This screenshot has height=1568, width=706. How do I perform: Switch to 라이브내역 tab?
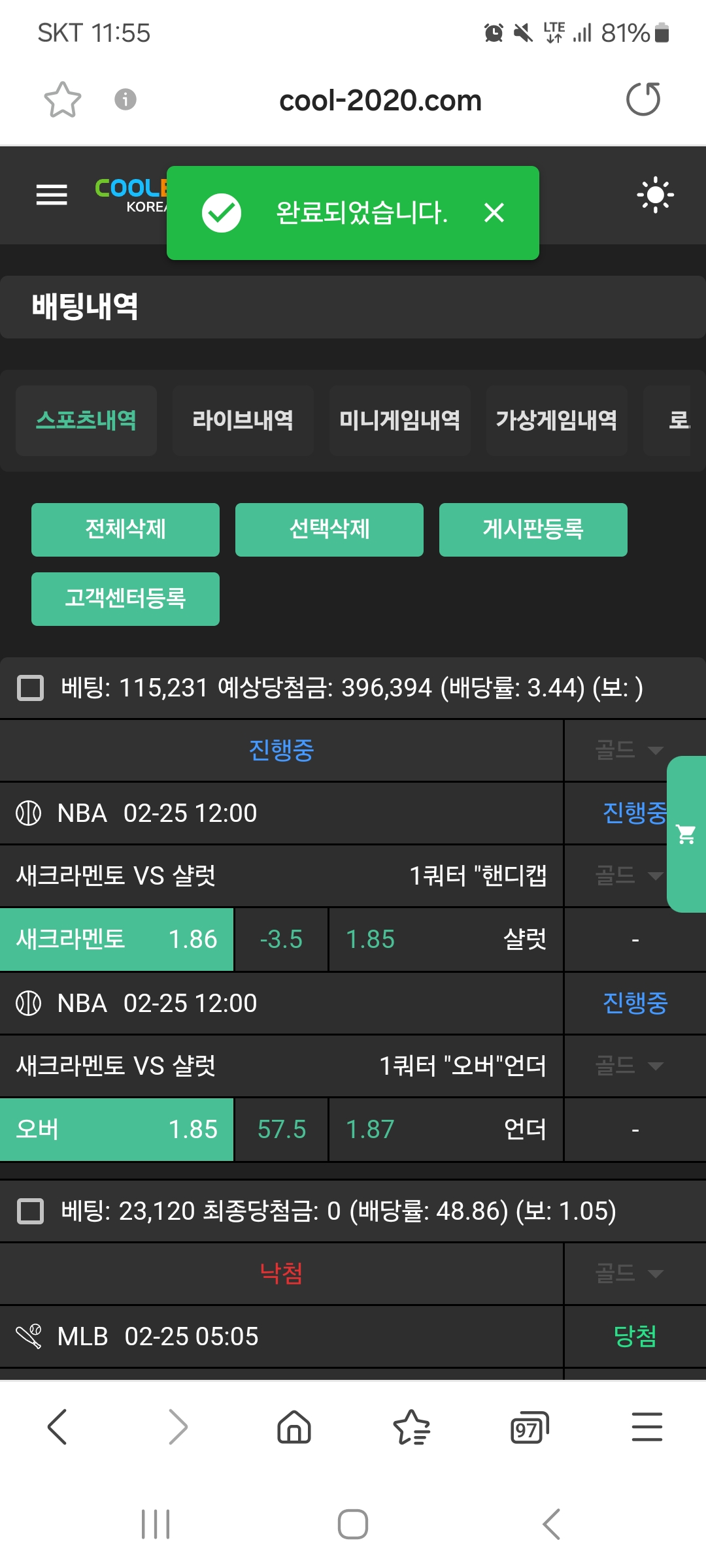click(x=243, y=420)
